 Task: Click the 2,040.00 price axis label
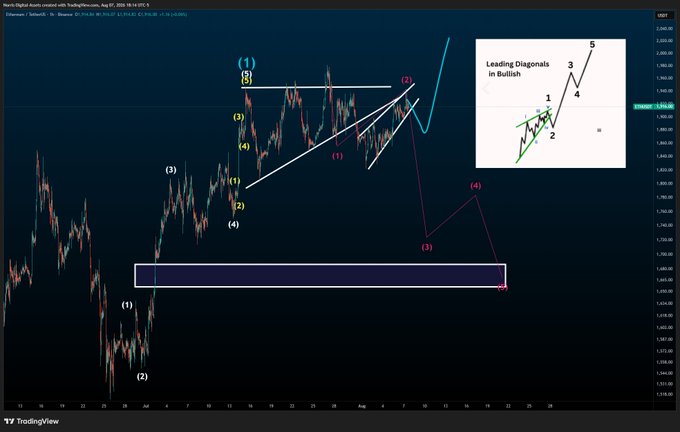click(664, 29)
